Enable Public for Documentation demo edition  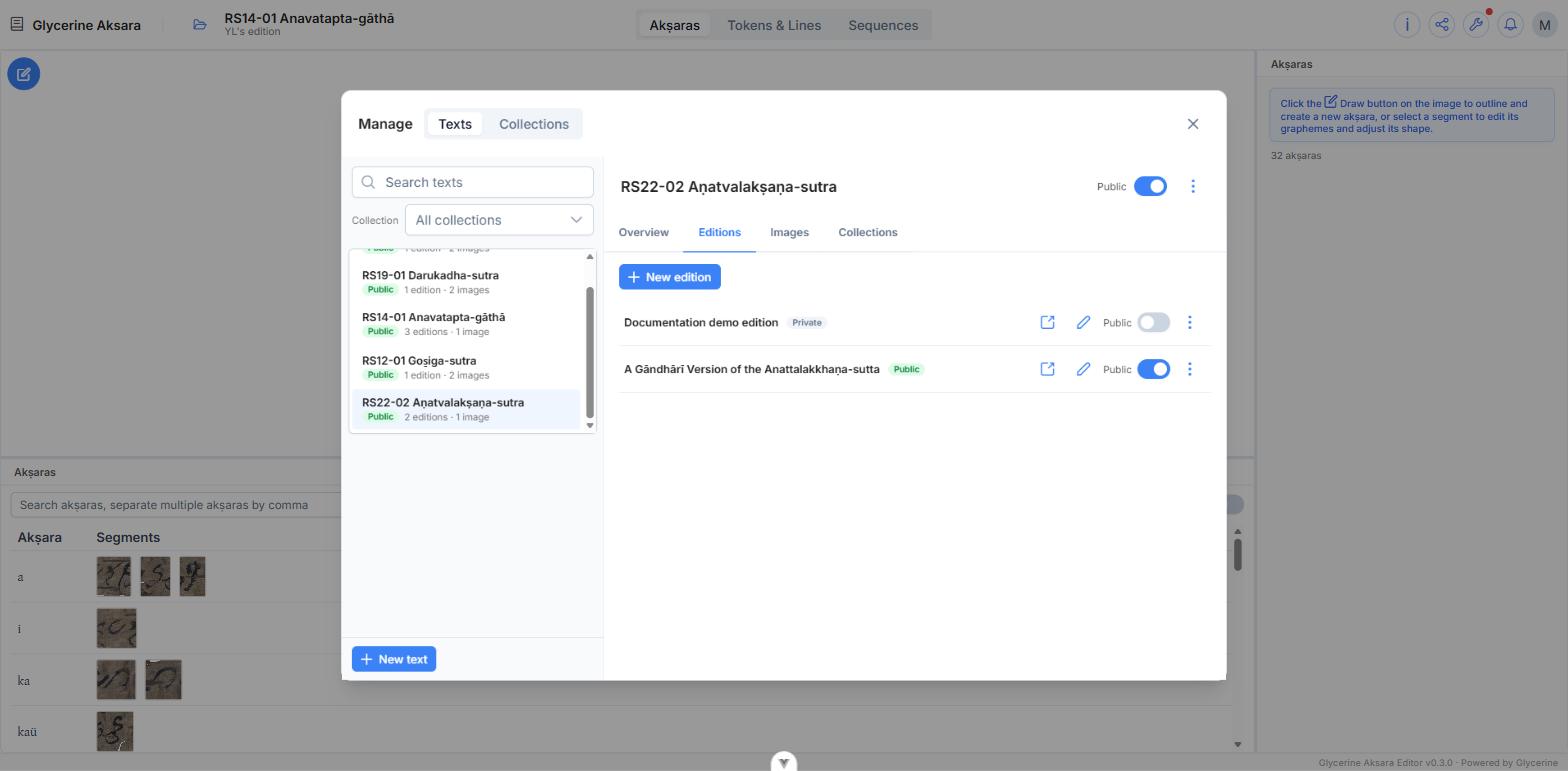click(x=1153, y=323)
